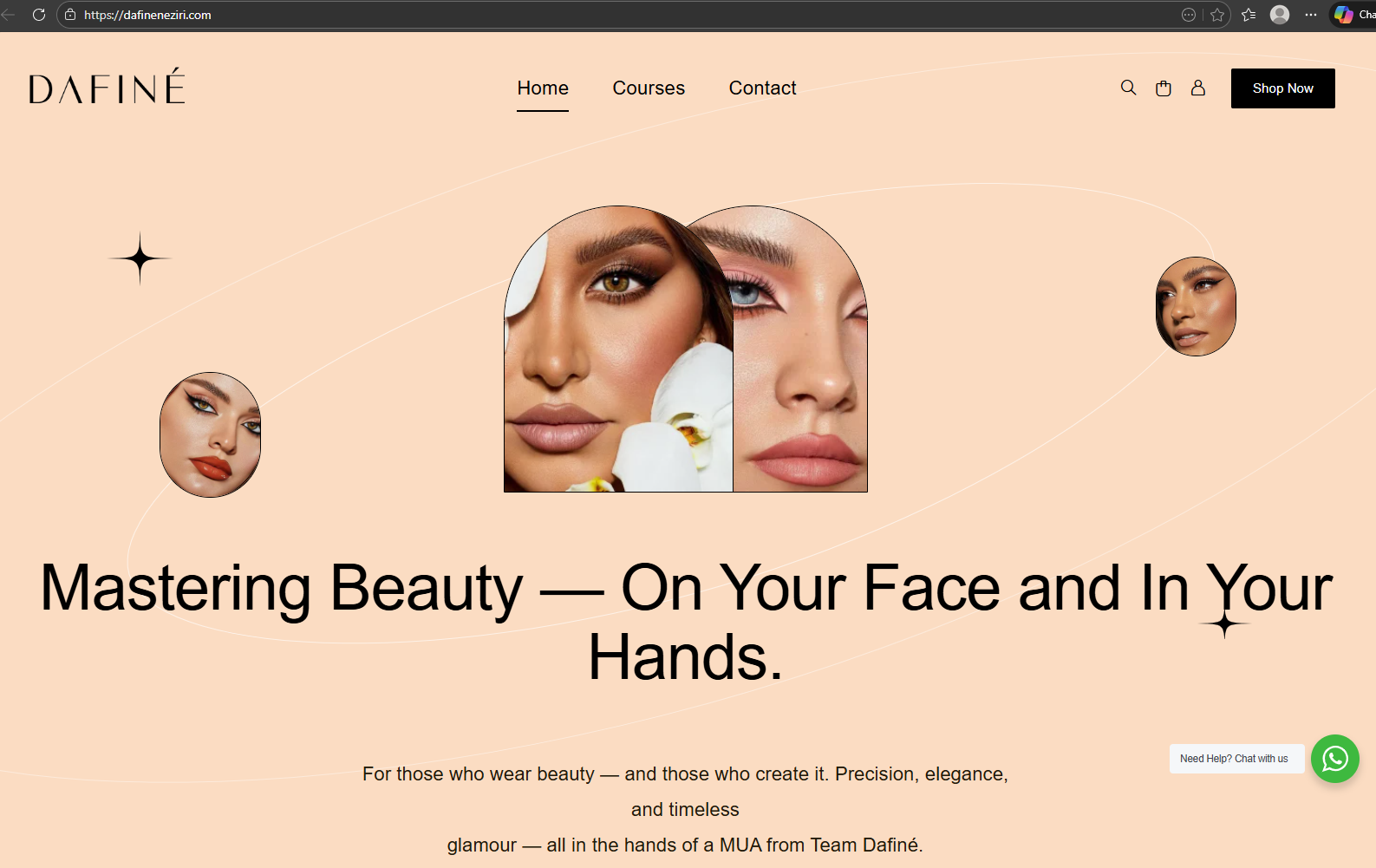View site info via the lock icon
Image resolution: width=1376 pixels, height=868 pixels.
[70, 15]
